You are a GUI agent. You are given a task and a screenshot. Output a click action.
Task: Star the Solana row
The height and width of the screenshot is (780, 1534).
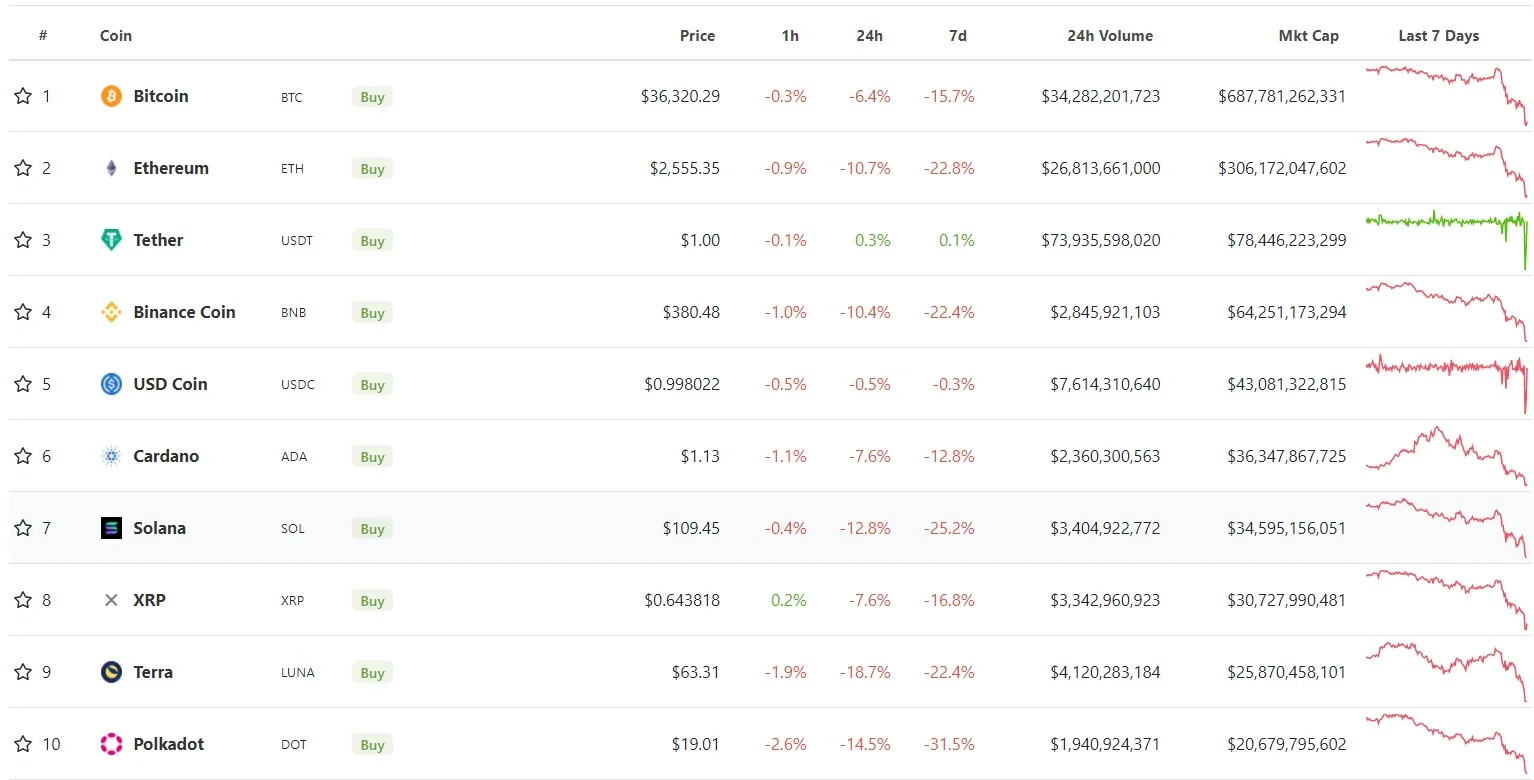(x=23, y=528)
